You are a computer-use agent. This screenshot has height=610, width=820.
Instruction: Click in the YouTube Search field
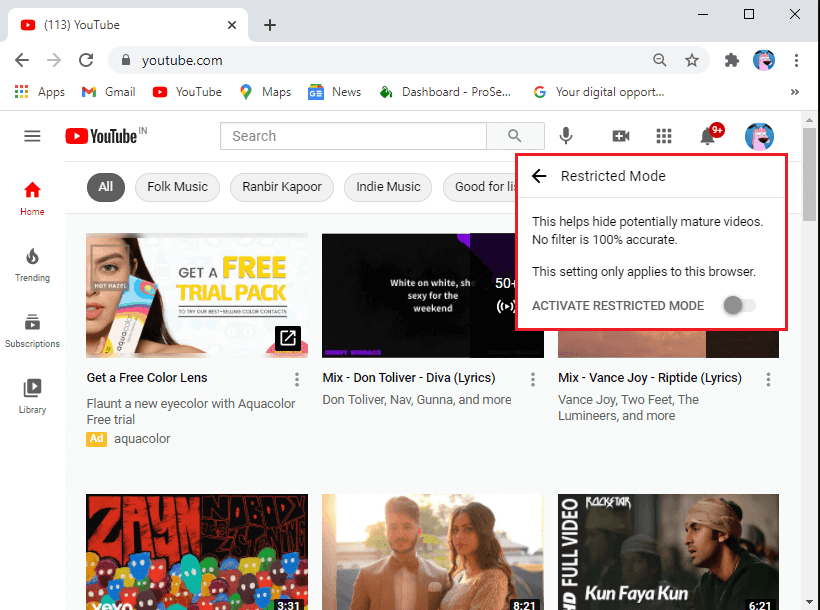354,136
